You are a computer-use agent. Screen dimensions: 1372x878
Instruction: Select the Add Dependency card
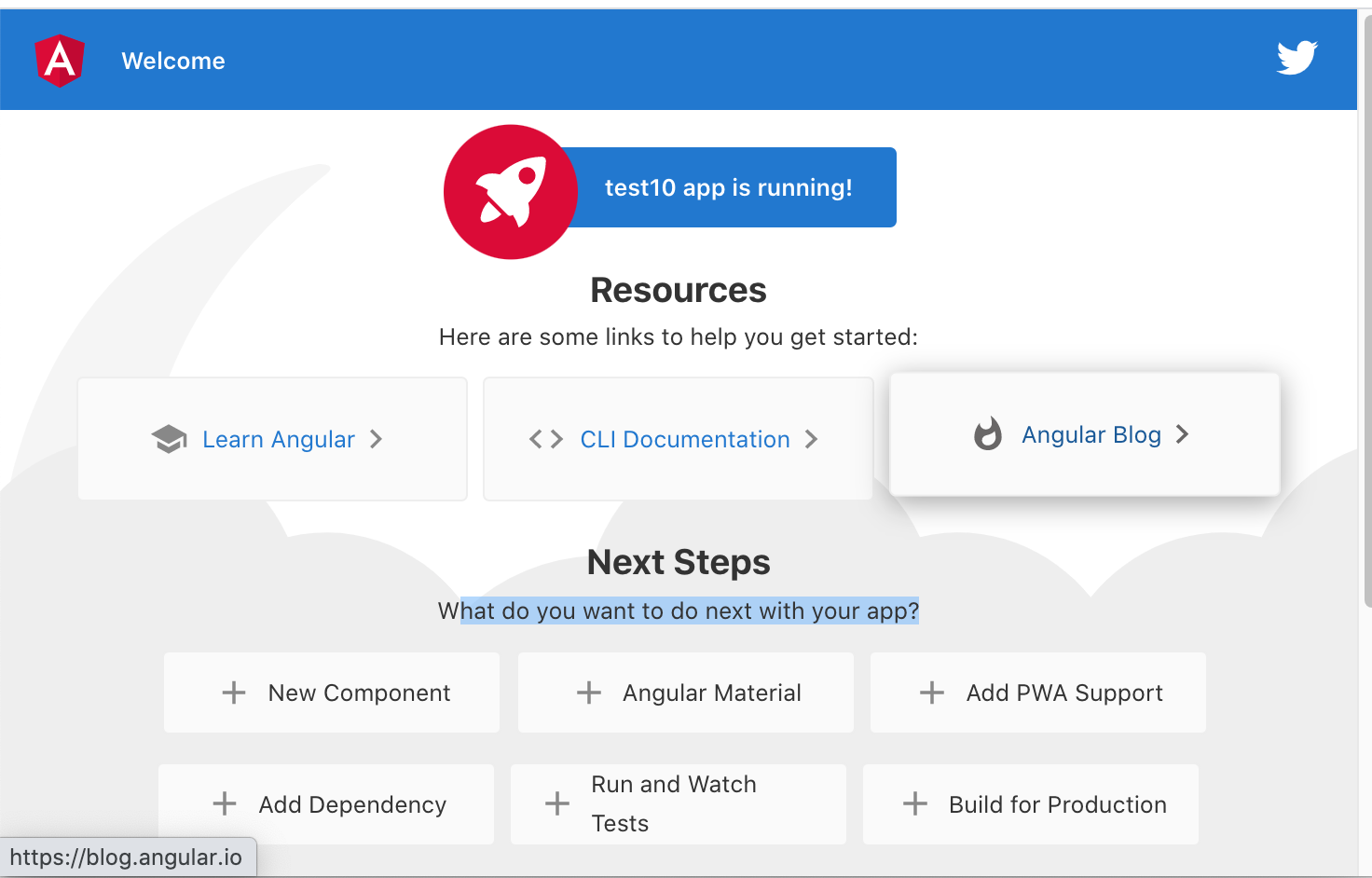[326, 804]
